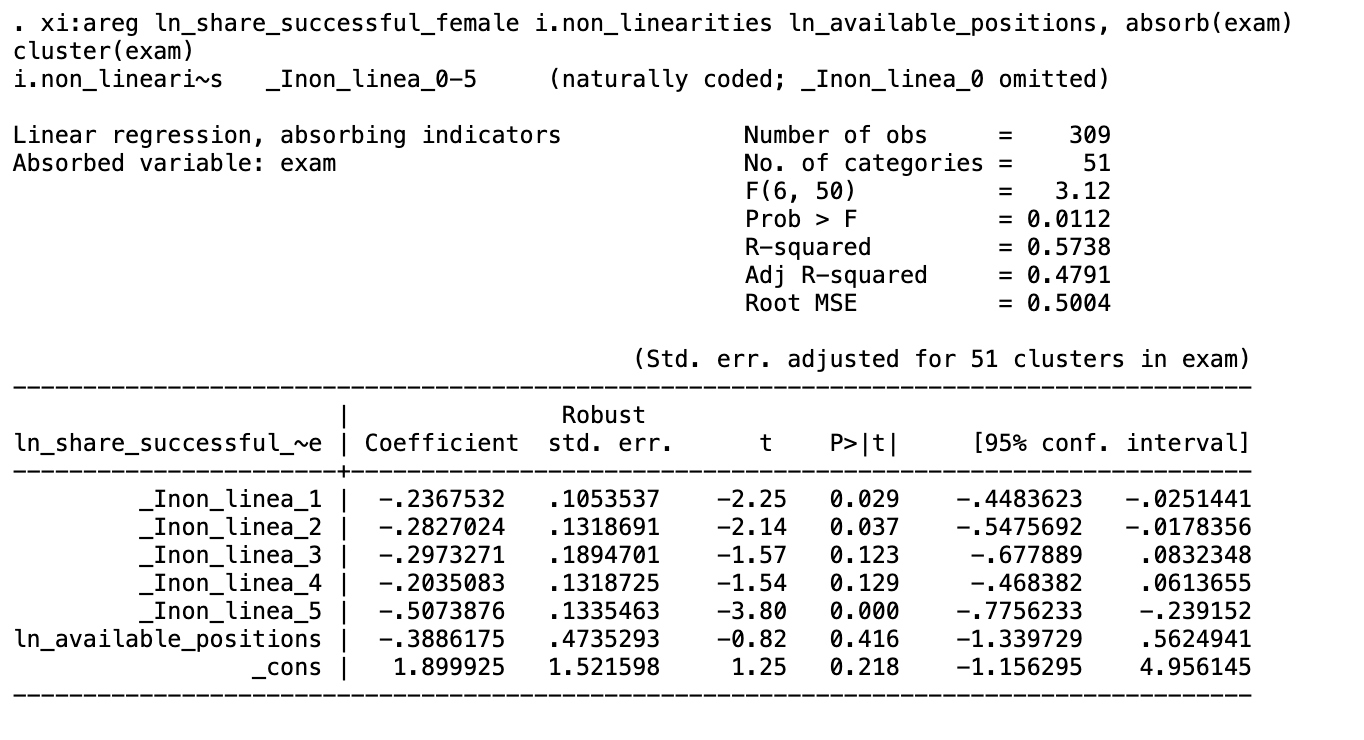Viewport: 1364px width, 740px height.
Task: Click the Prob > F value 0.0112
Action: 1069,219
